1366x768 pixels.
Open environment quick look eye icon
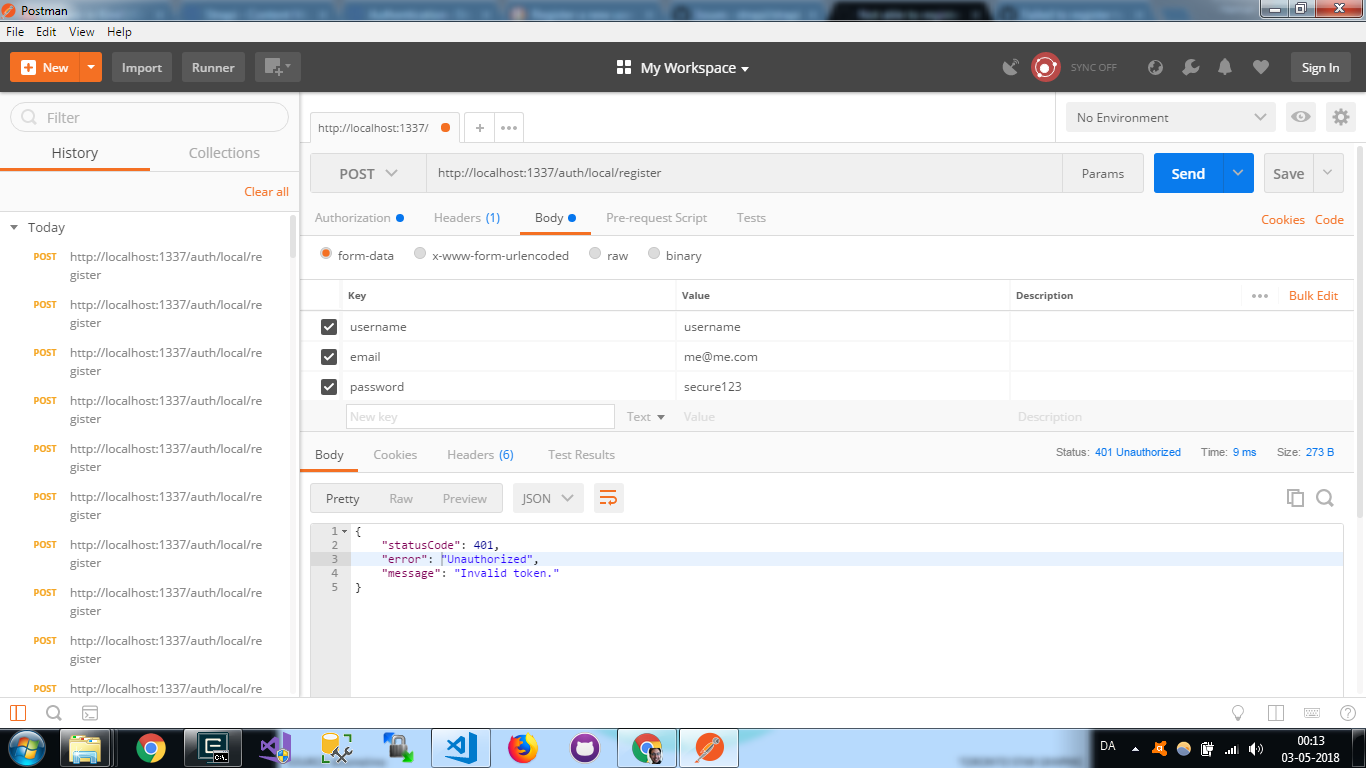tap(1301, 117)
